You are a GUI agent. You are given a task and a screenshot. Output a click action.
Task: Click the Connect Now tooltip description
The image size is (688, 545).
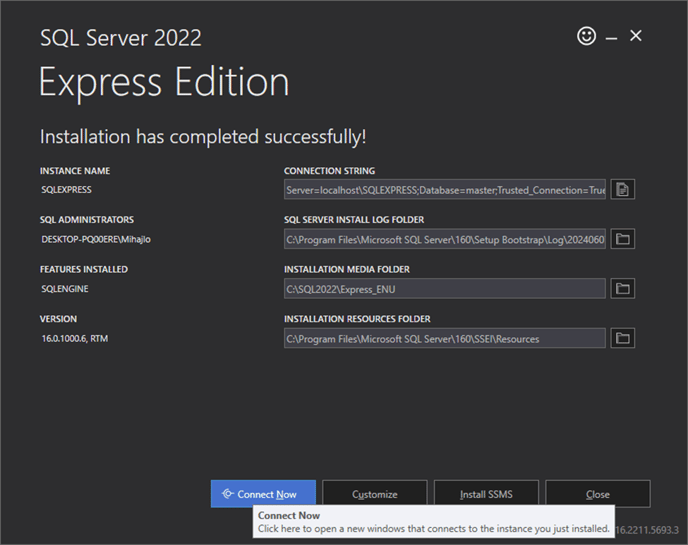(434, 528)
